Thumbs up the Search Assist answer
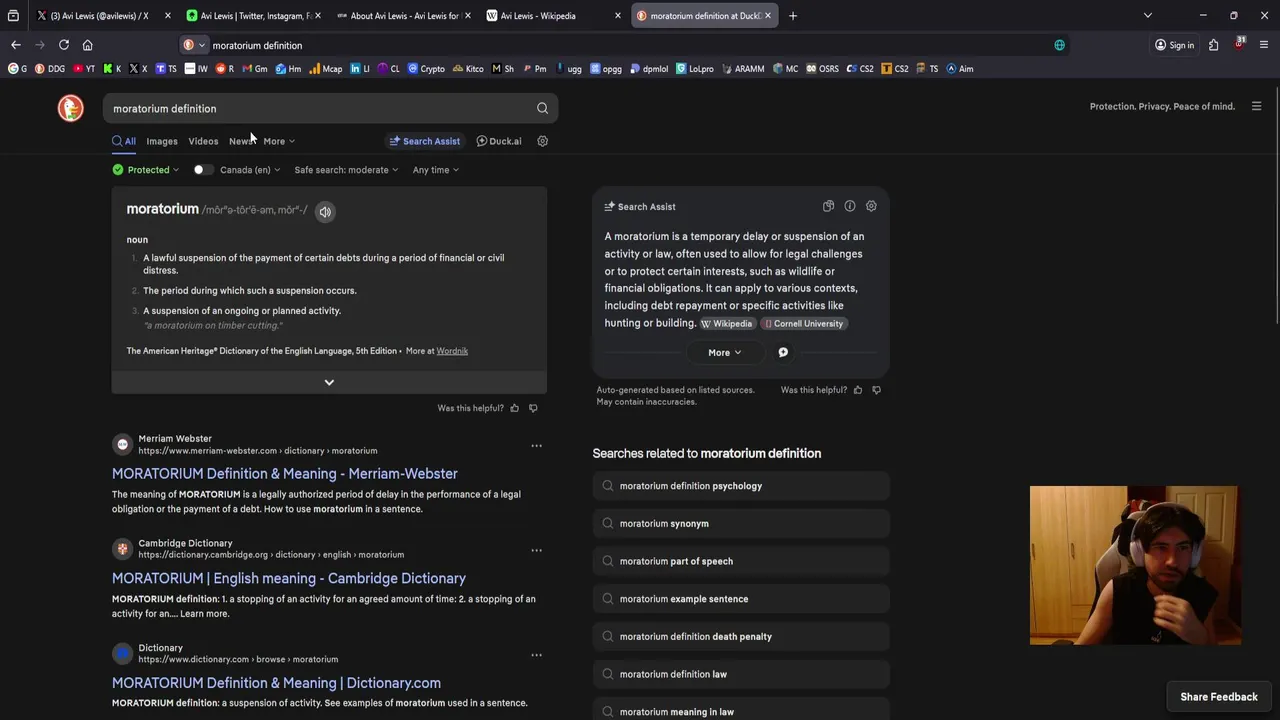1280x720 pixels. click(858, 390)
